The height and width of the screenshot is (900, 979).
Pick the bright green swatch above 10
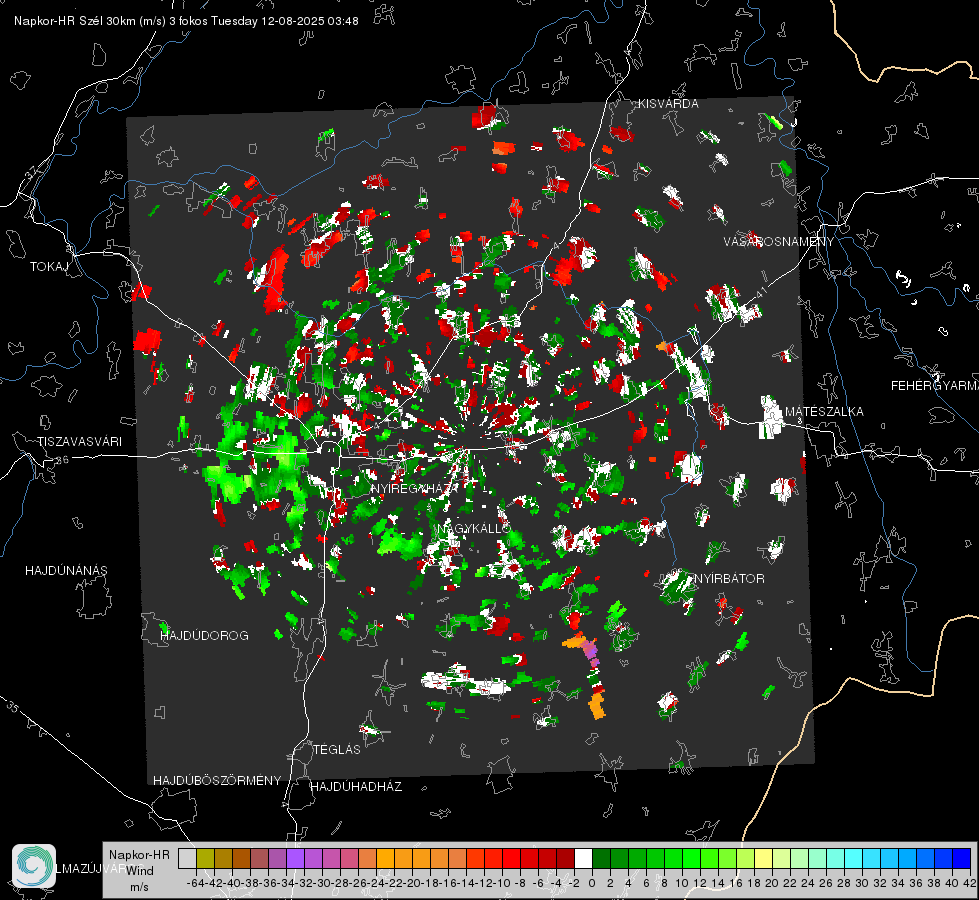(691, 858)
